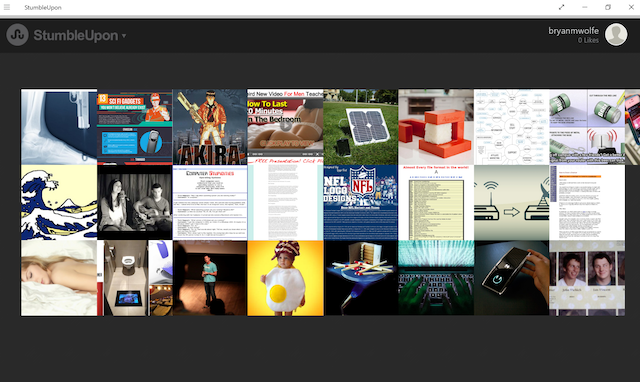Open the black-and-white guitar duo thumbnail
This screenshot has height=382, width=640.
point(135,202)
